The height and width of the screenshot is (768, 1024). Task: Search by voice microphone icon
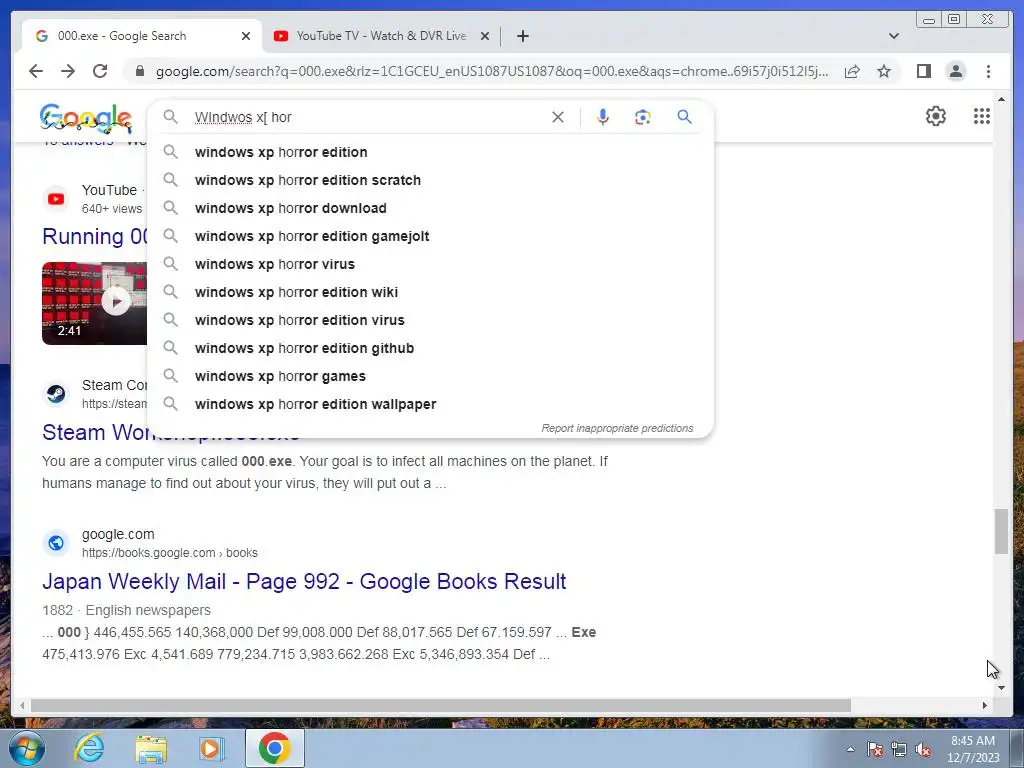[x=603, y=117]
